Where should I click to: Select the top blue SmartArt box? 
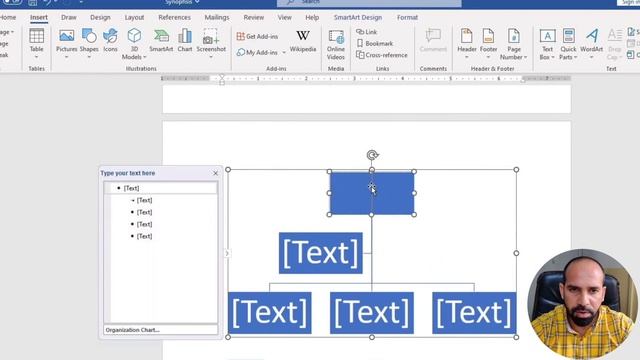372,193
